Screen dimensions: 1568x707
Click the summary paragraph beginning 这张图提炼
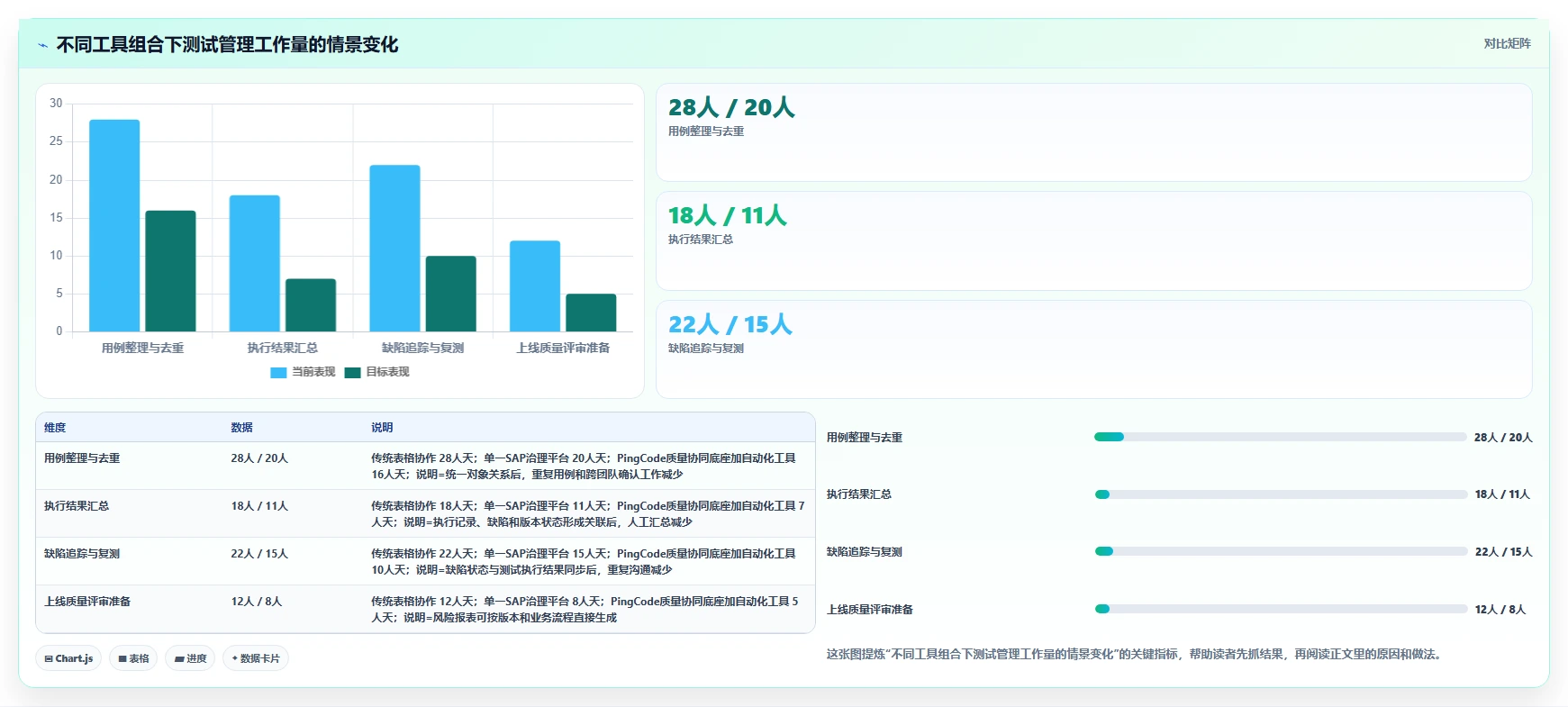tap(1137, 655)
